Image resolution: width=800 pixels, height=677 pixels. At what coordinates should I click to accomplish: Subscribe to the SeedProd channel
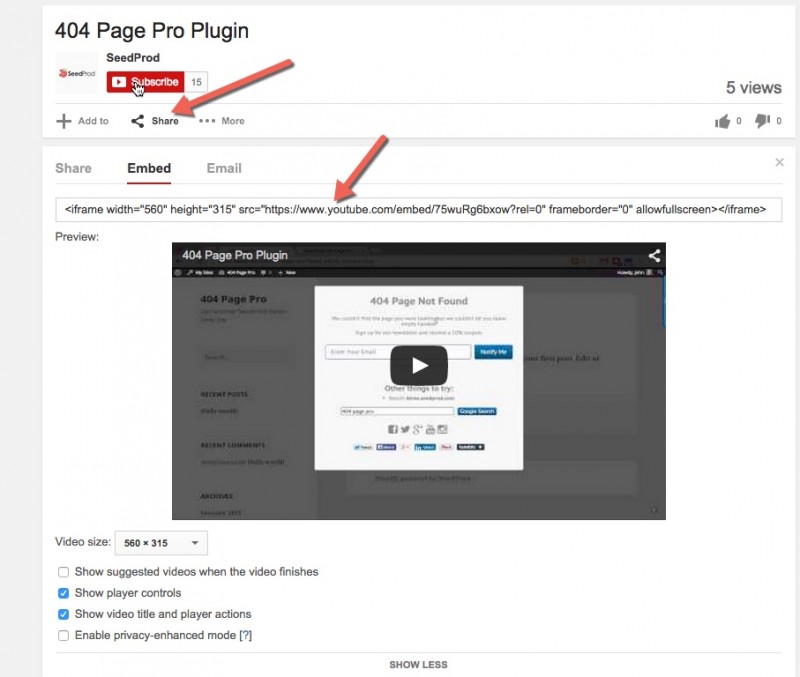click(144, 81)
